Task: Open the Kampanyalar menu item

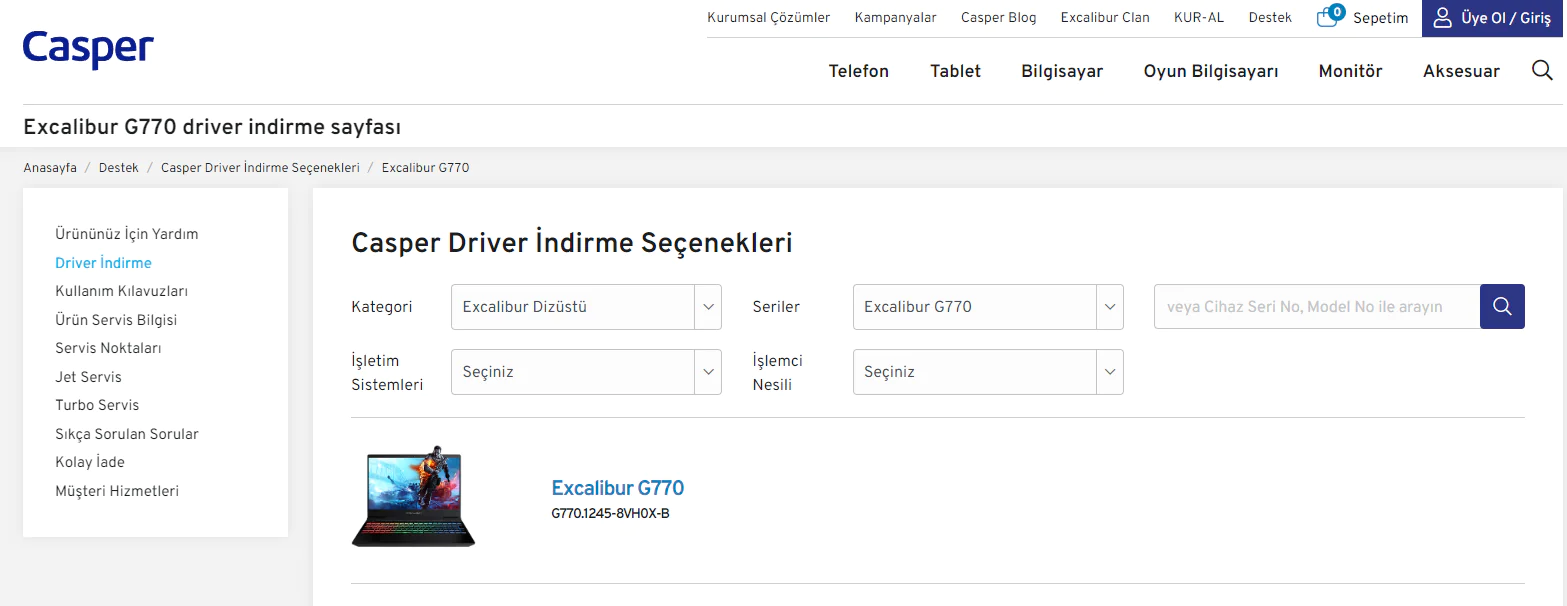Action: coord(895,17)
